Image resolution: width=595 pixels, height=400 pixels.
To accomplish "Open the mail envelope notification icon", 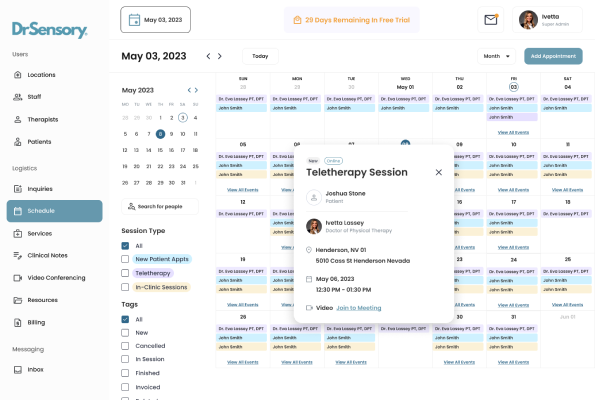I will (x=491, y=19).
